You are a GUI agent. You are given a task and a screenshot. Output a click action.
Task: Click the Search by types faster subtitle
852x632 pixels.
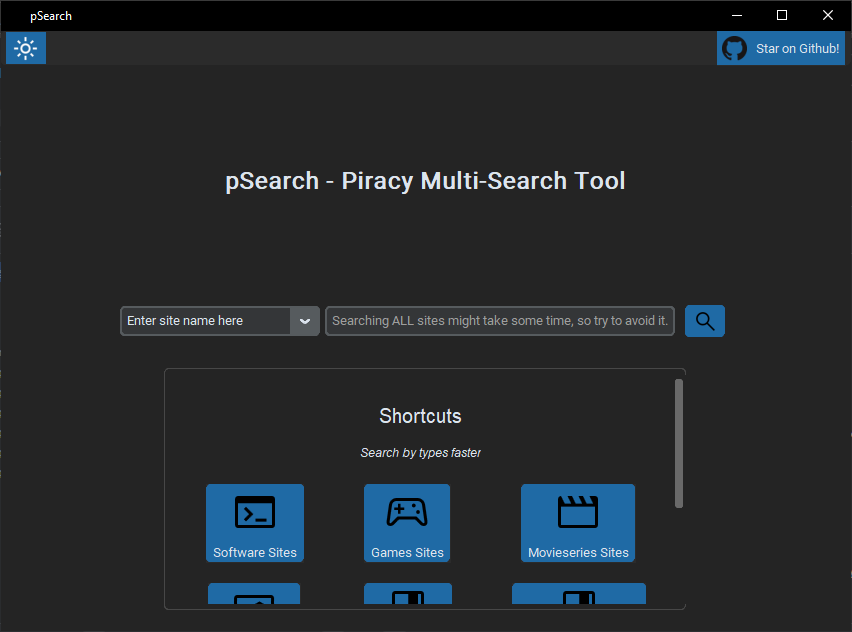point(421,453)
